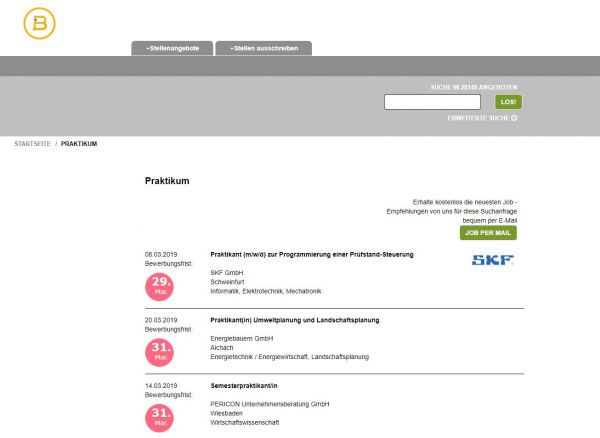Click the Suche in Angeboten label
The image size is (600, 438).
click(x=474, y=88)
